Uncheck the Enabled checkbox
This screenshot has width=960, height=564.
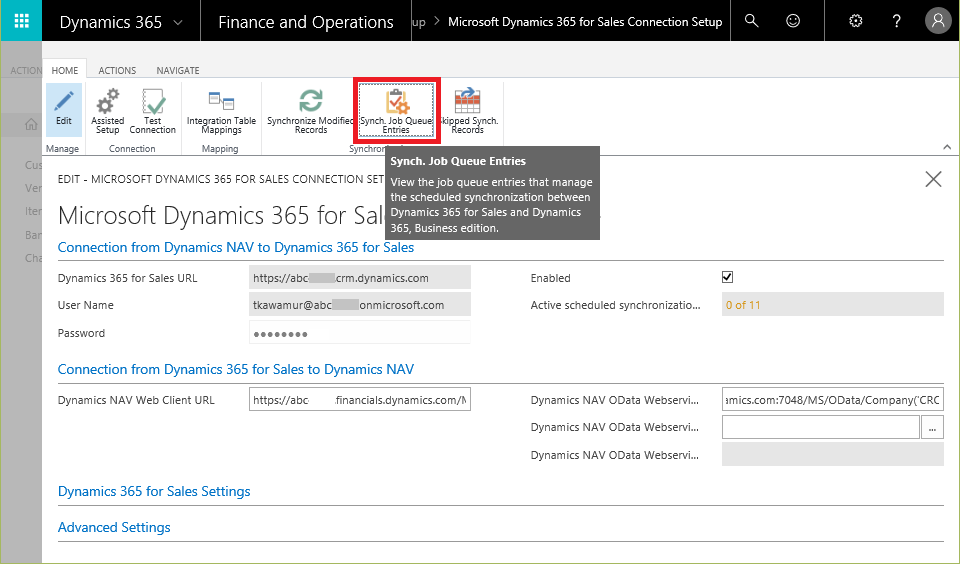(727, 277)
